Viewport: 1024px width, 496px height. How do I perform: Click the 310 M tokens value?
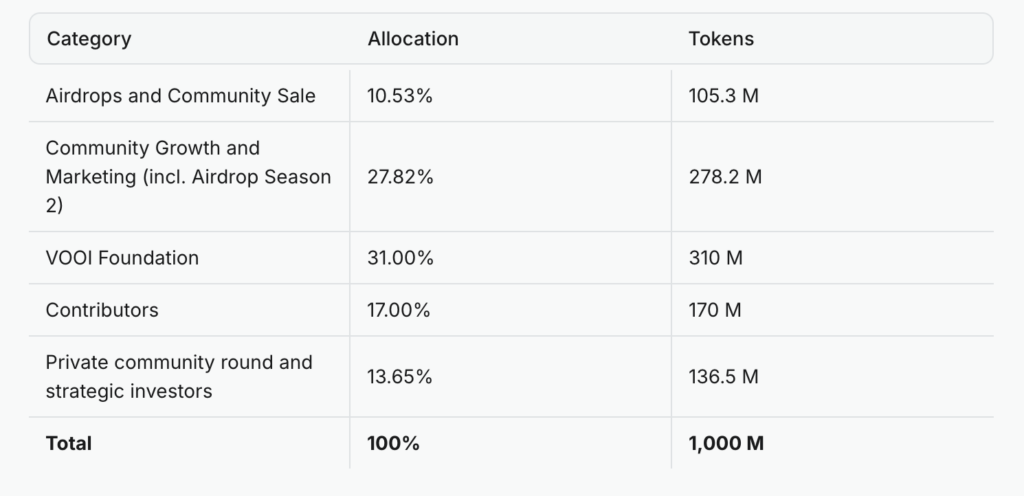tap(715, 258)
